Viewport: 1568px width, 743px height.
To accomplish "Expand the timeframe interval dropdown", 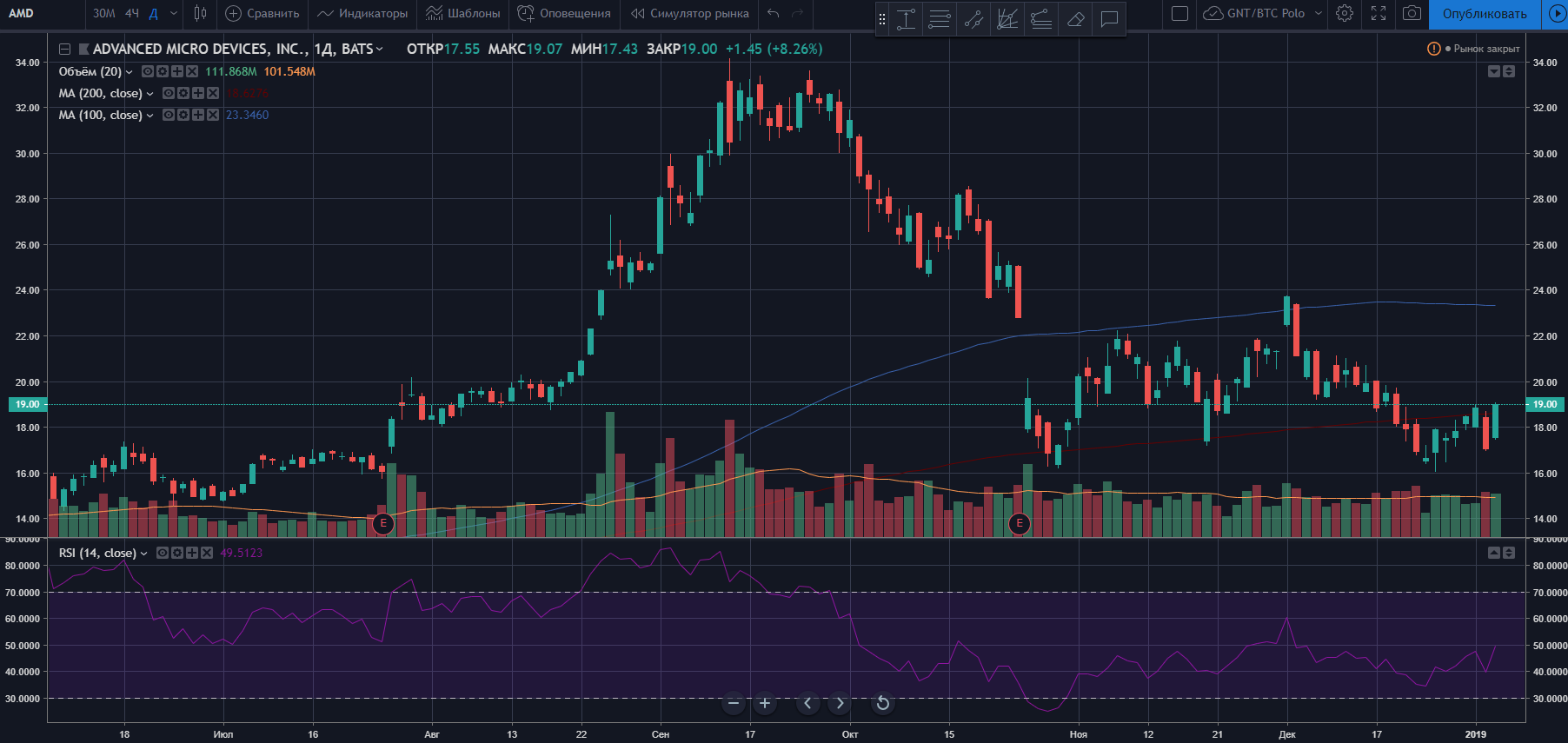I will (174, 13).
